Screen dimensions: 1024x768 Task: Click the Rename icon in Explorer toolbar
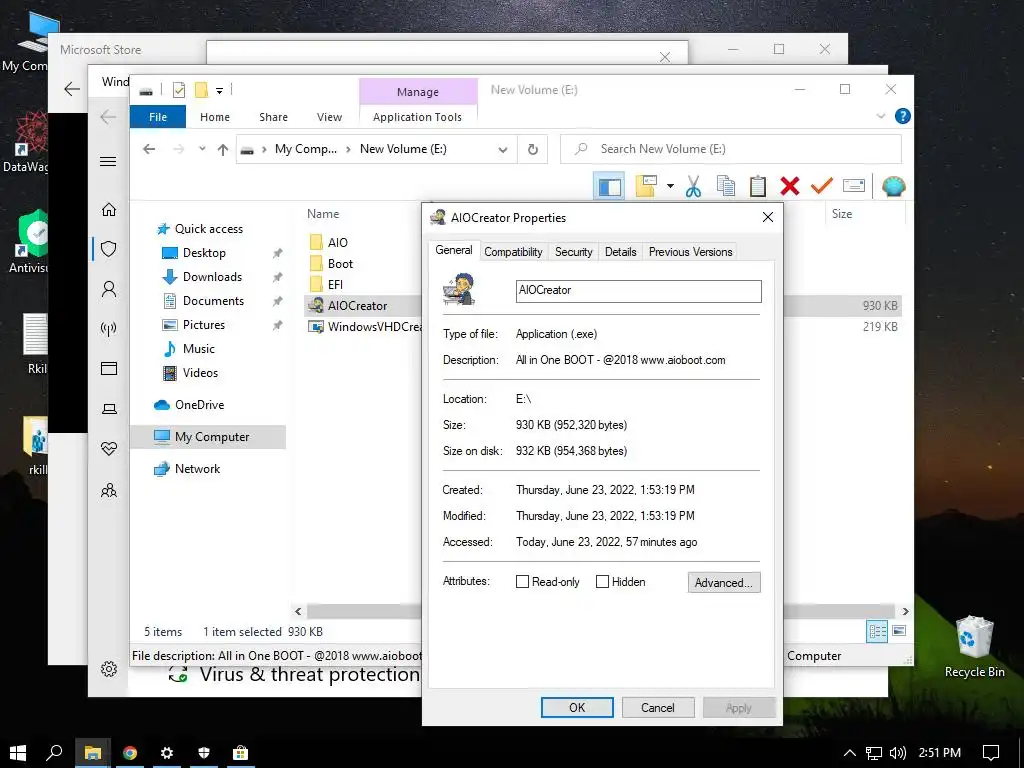tap(854, 187)
